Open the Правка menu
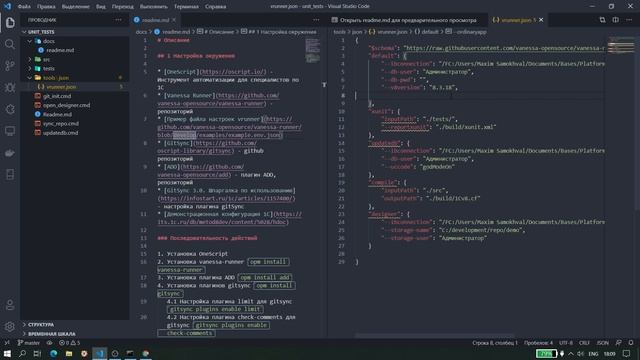 (x=46, y=7)
